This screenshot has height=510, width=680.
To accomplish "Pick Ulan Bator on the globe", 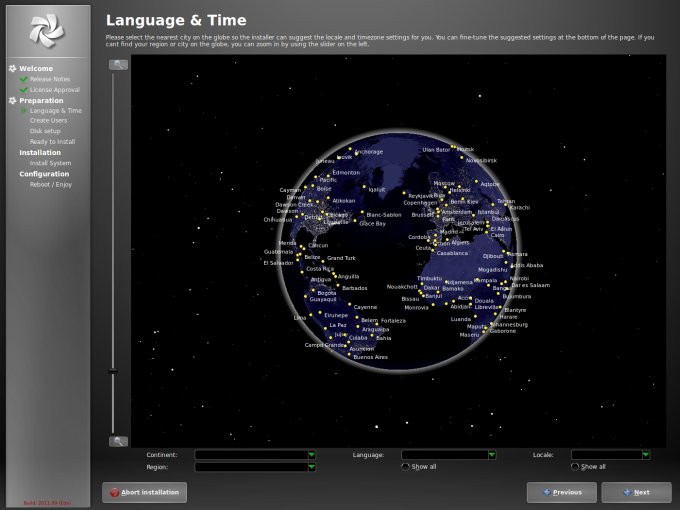I will [436, 150].
